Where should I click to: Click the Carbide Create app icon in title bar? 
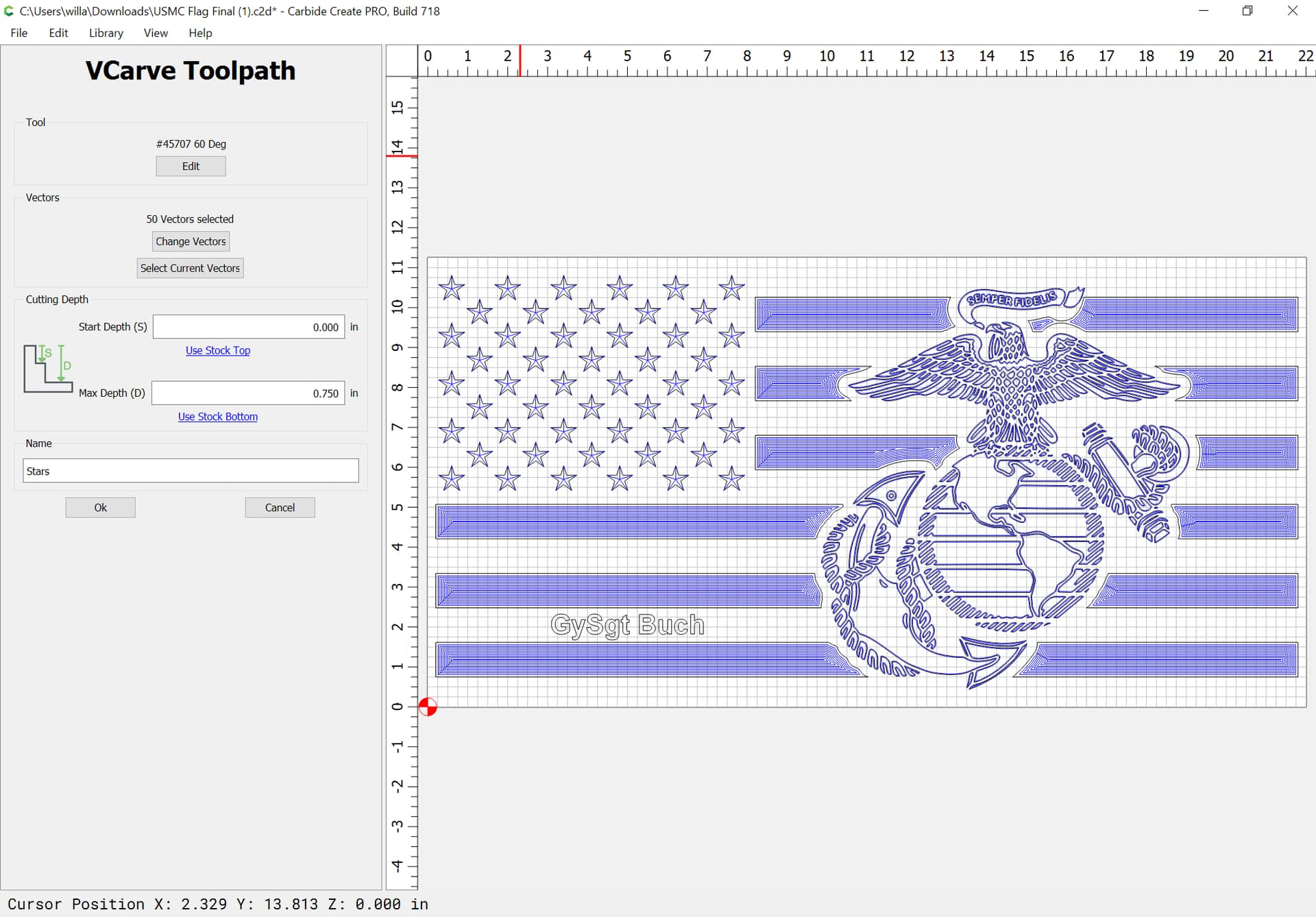(x=9, y=11)
